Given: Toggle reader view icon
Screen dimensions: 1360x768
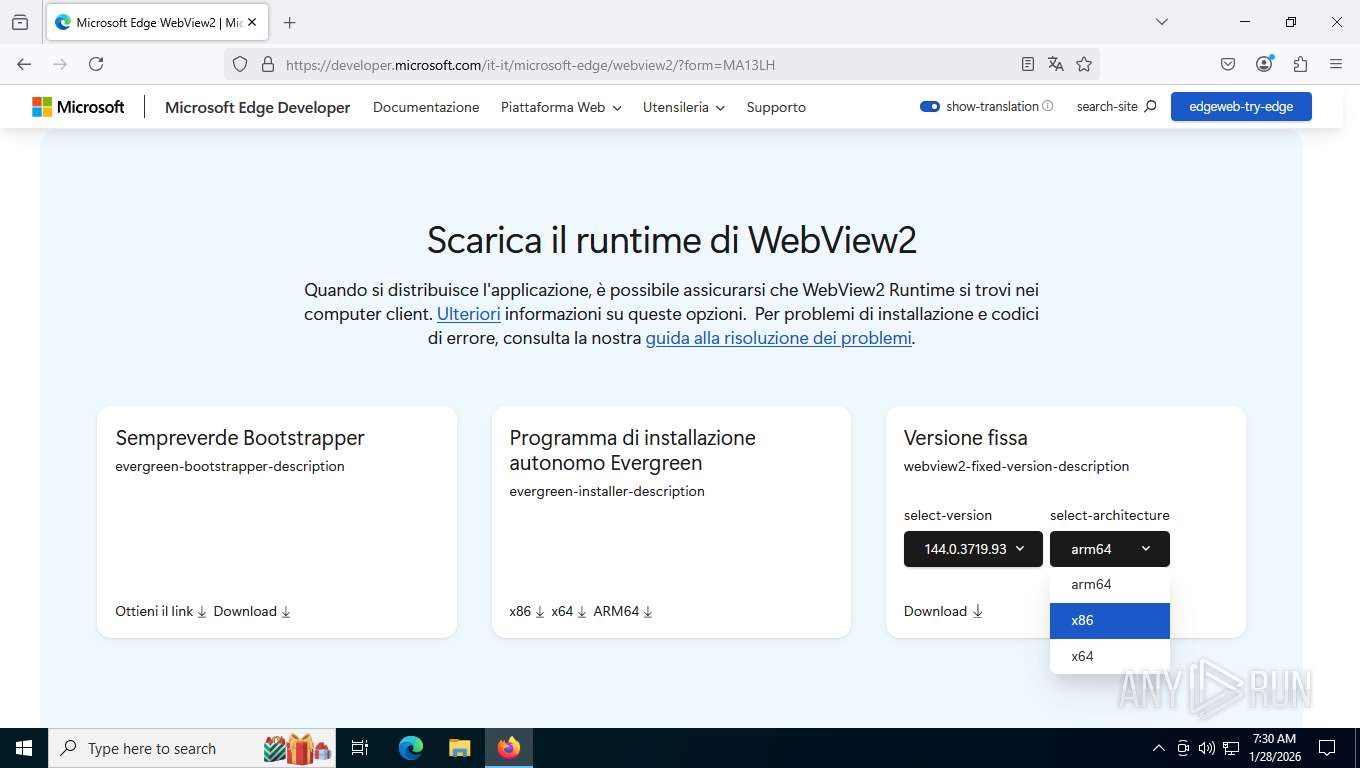Looking at the screenshot, I should 1027,64.
